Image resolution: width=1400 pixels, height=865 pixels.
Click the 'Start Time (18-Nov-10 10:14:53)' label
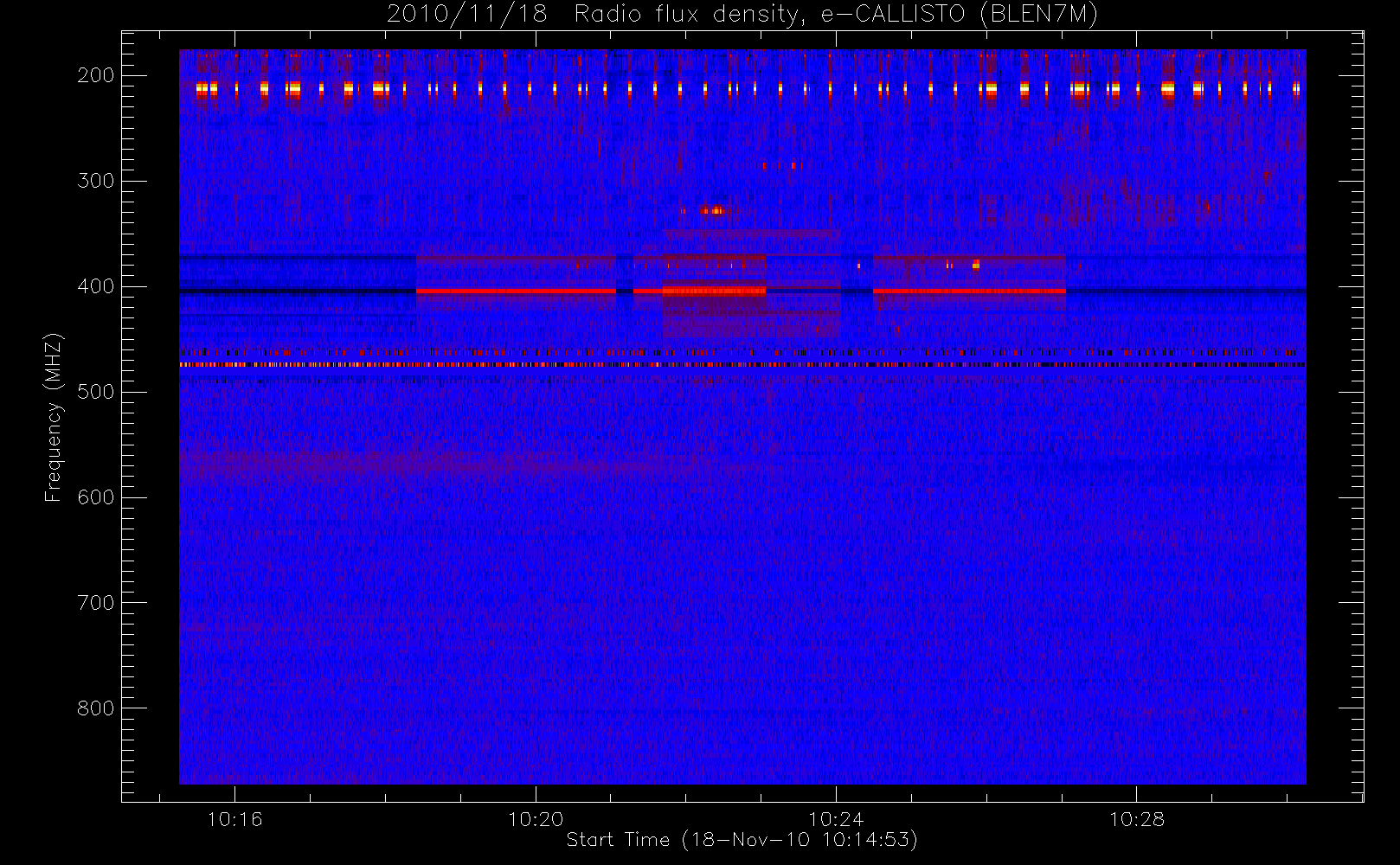click(x=742, y=840)
